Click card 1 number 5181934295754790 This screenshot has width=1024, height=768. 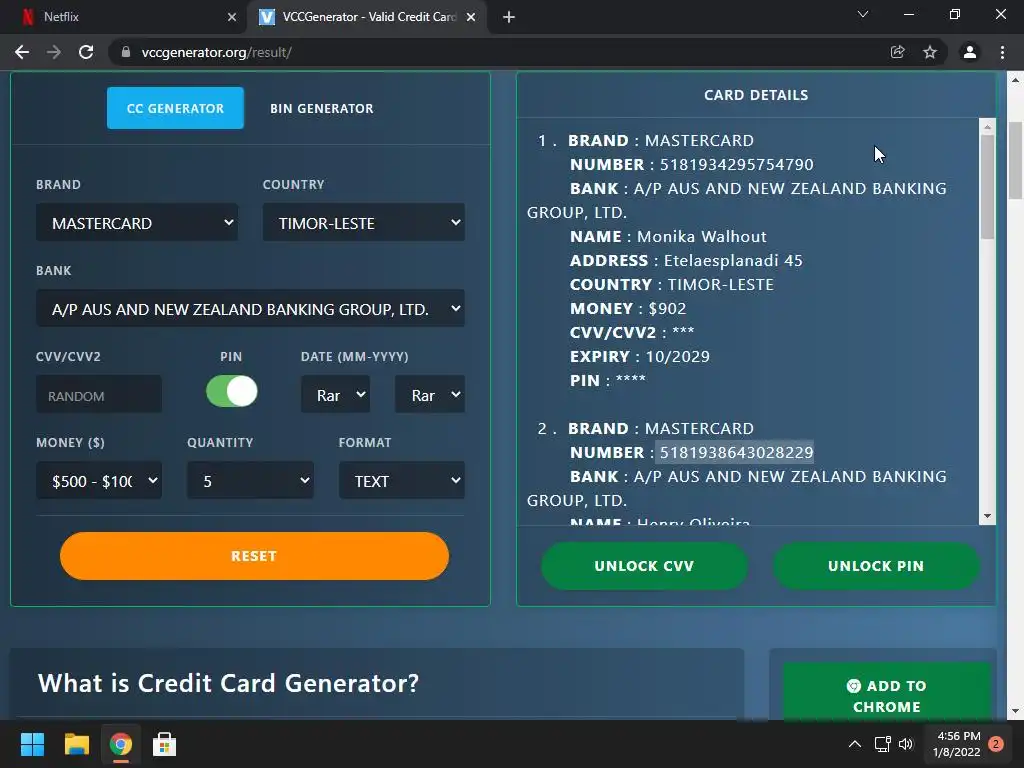pos(736,165)
